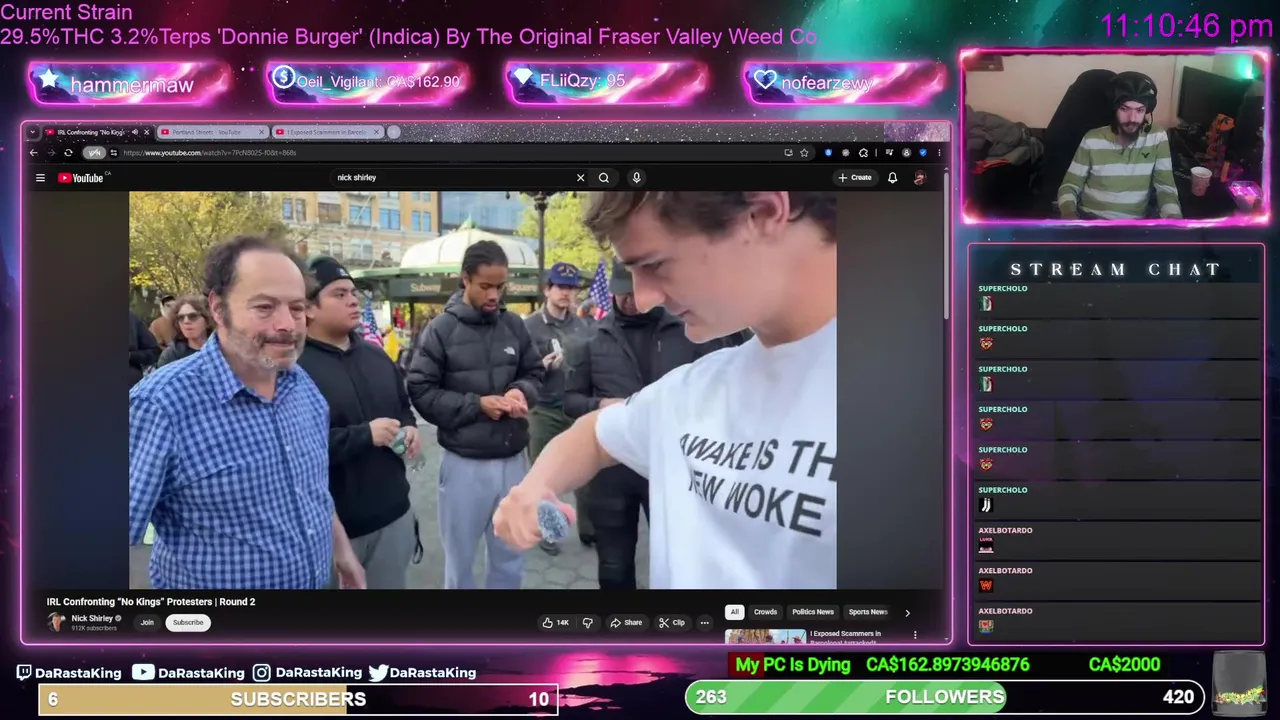Reload the YouTube page
This screenshot has width=1280, height=720.
tap(68, 153)
